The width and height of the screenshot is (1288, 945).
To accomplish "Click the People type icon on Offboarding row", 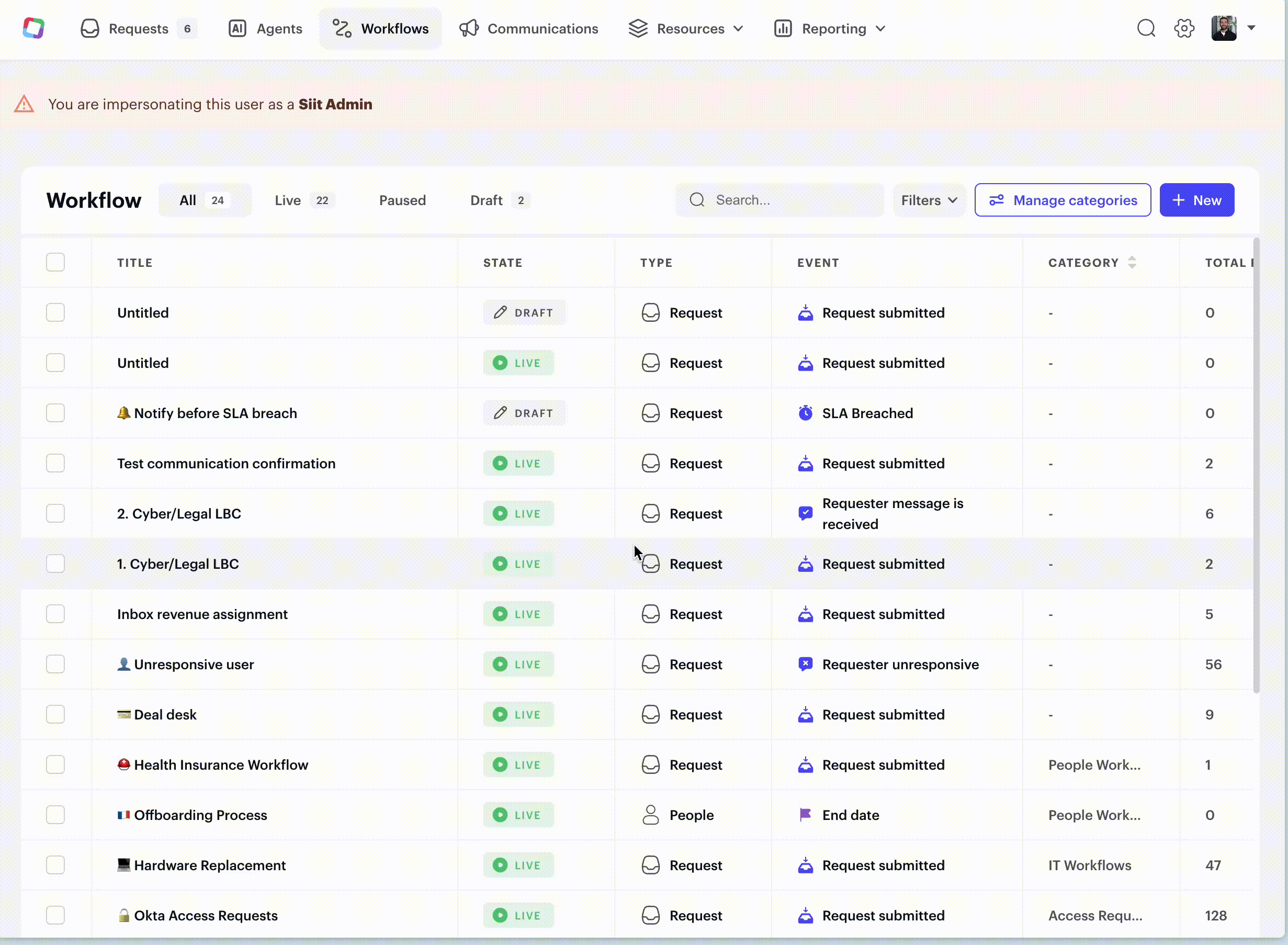I will coord(650,815).
